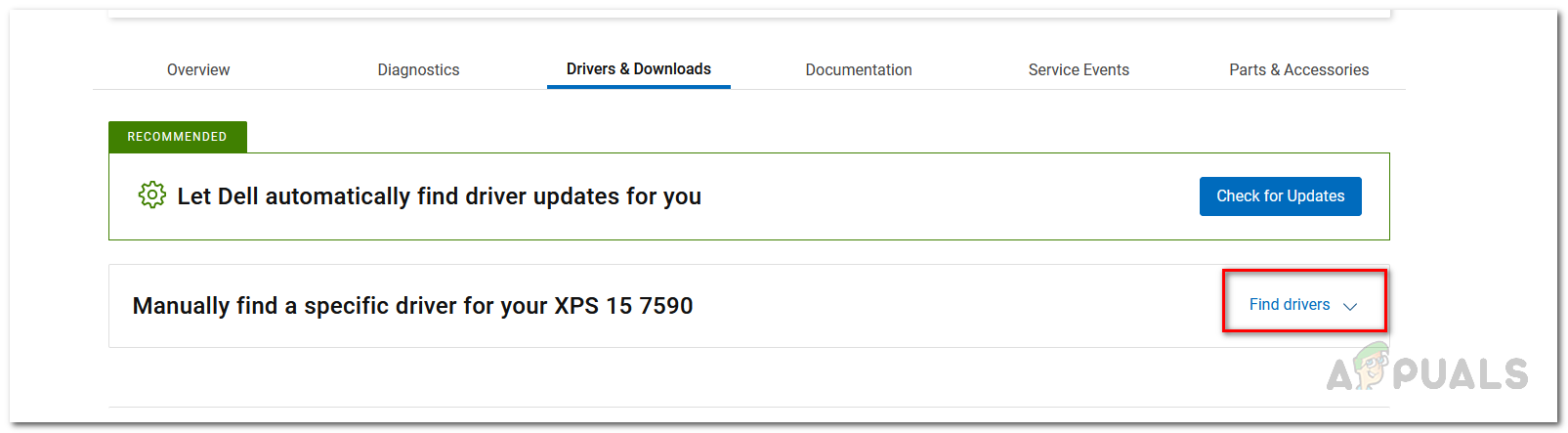Click the chevron beside Find drivers
Image resolution: width=1568 pixels, height=433 pixels.
coord(1350,306)
